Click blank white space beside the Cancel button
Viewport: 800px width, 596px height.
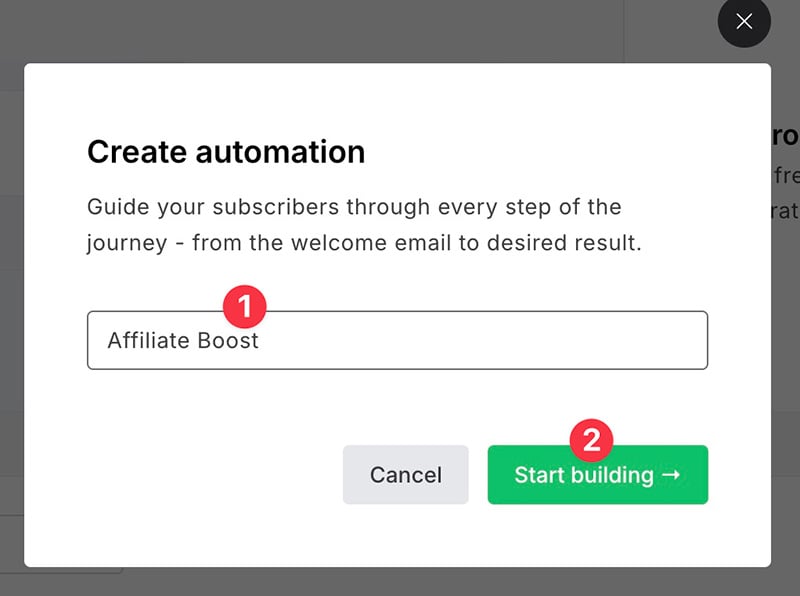point(200,475)
